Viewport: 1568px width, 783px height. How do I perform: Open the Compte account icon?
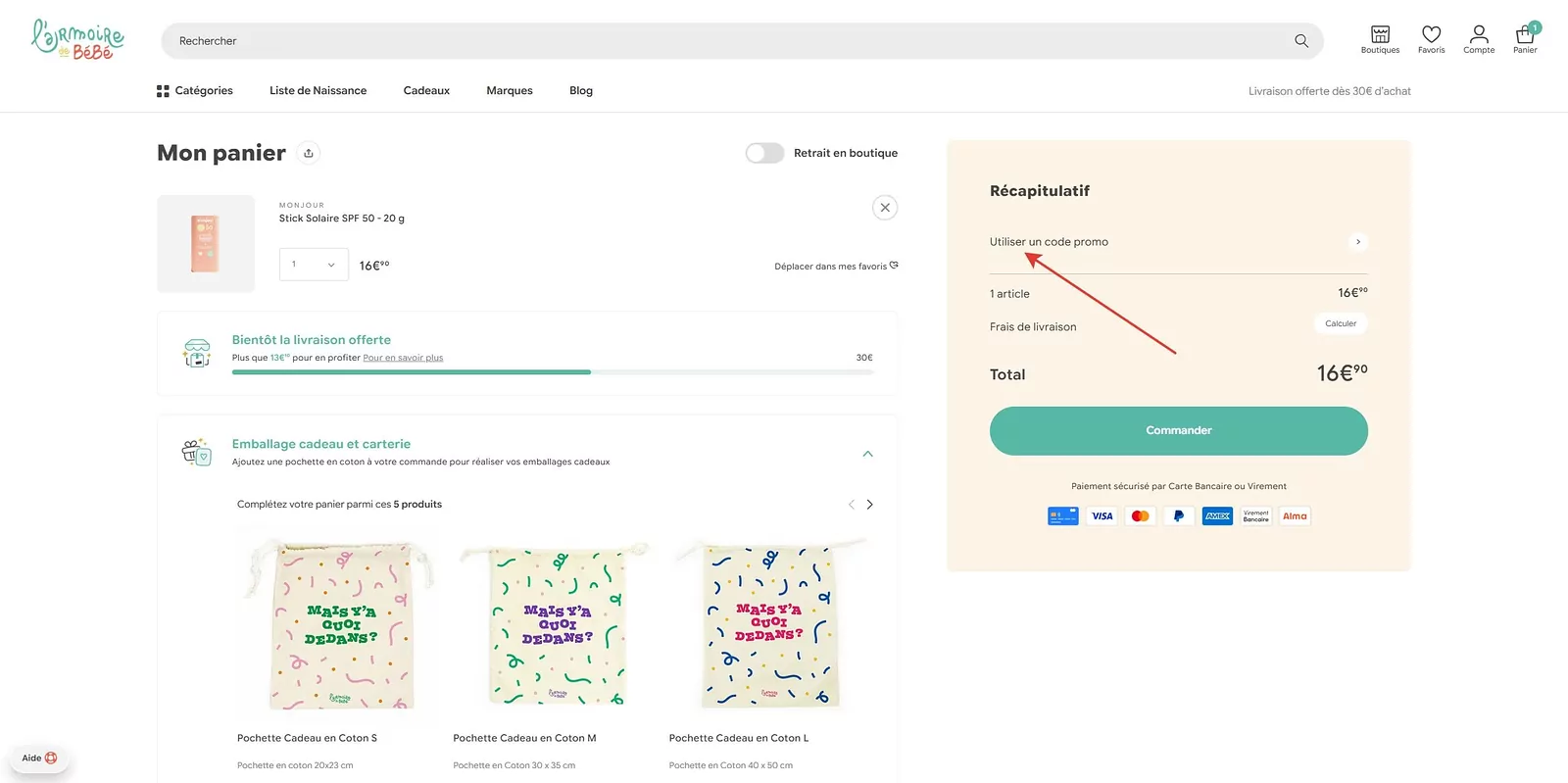click(1479, 39)
